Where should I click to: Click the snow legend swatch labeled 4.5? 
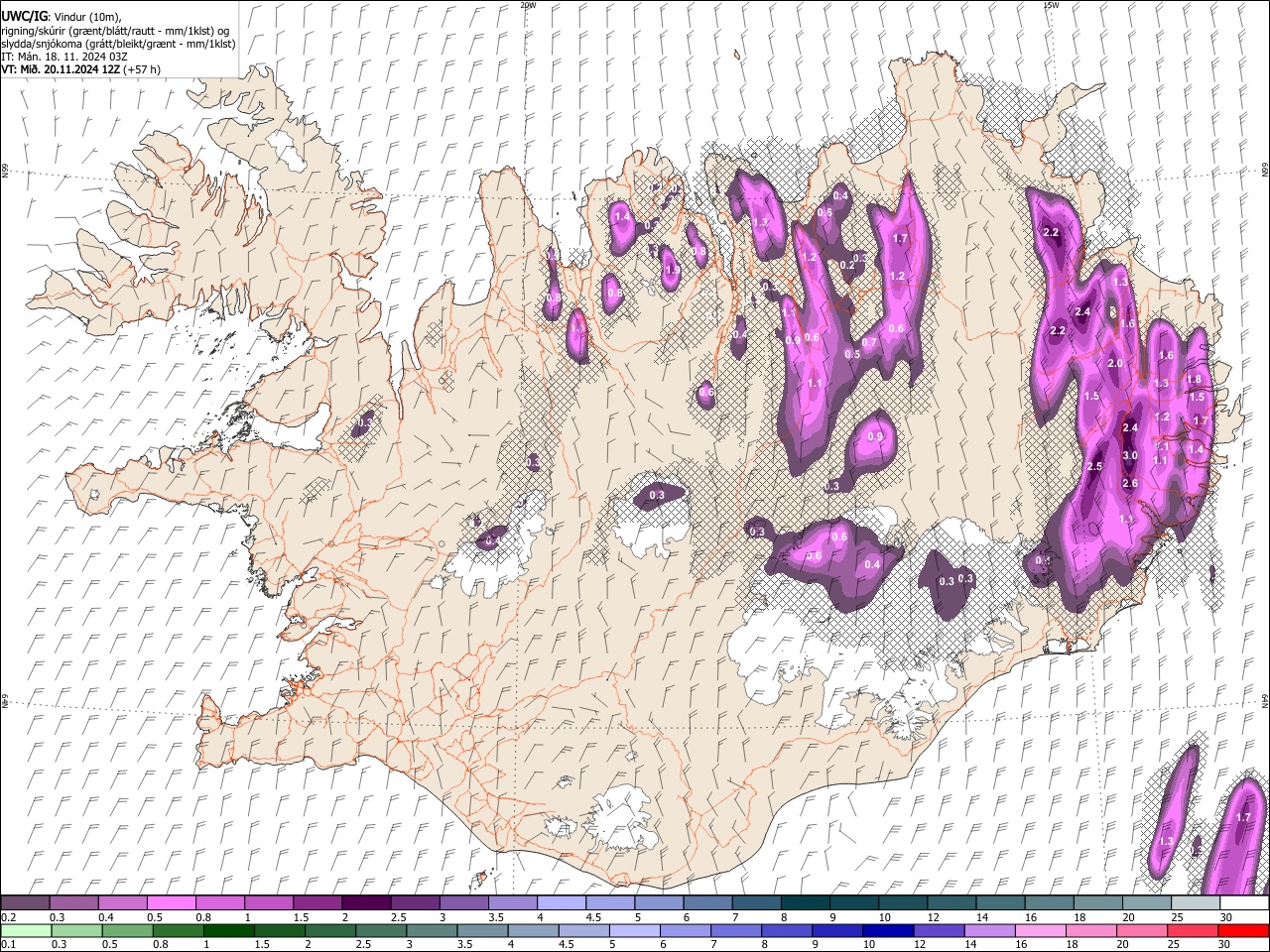609,902
